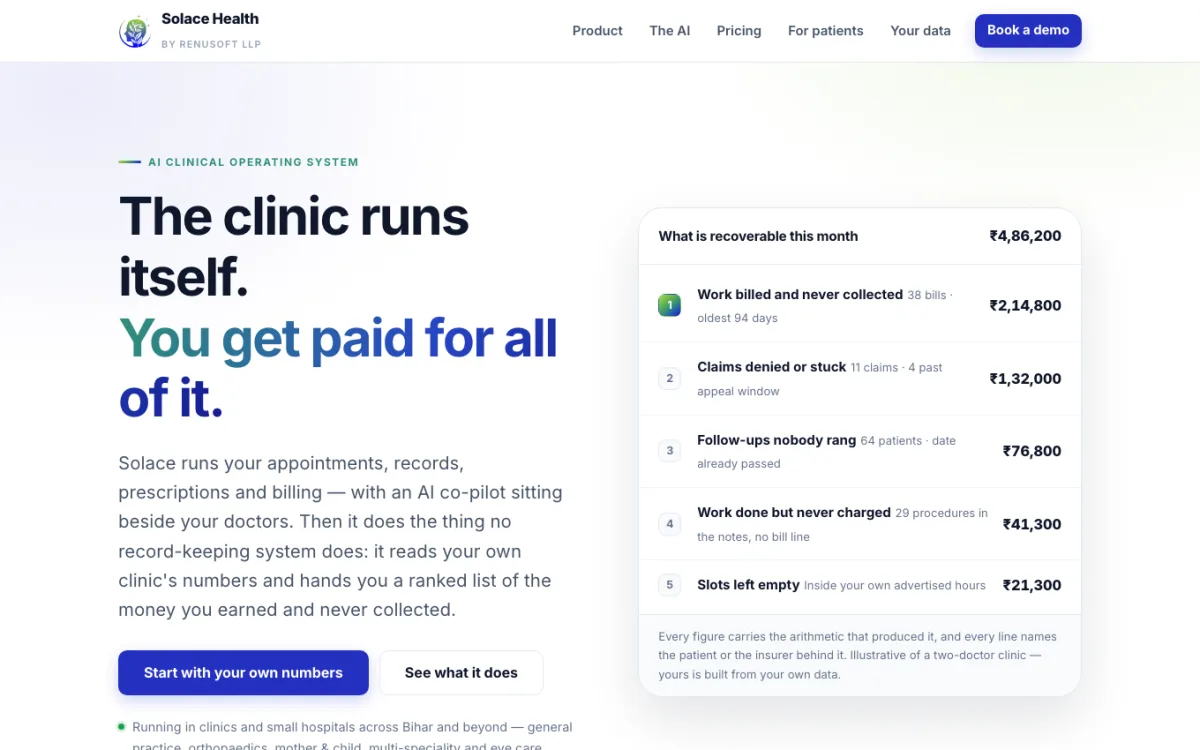Viewport: 1200px width, 750px height.
Task: Click "What is recoverable this month" heading
Action: pos(758,236)
